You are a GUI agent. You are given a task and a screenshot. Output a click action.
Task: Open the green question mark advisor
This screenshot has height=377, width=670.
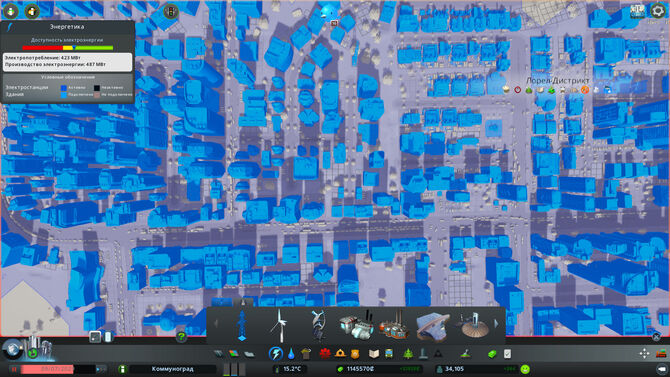click(x=181, y=337)
